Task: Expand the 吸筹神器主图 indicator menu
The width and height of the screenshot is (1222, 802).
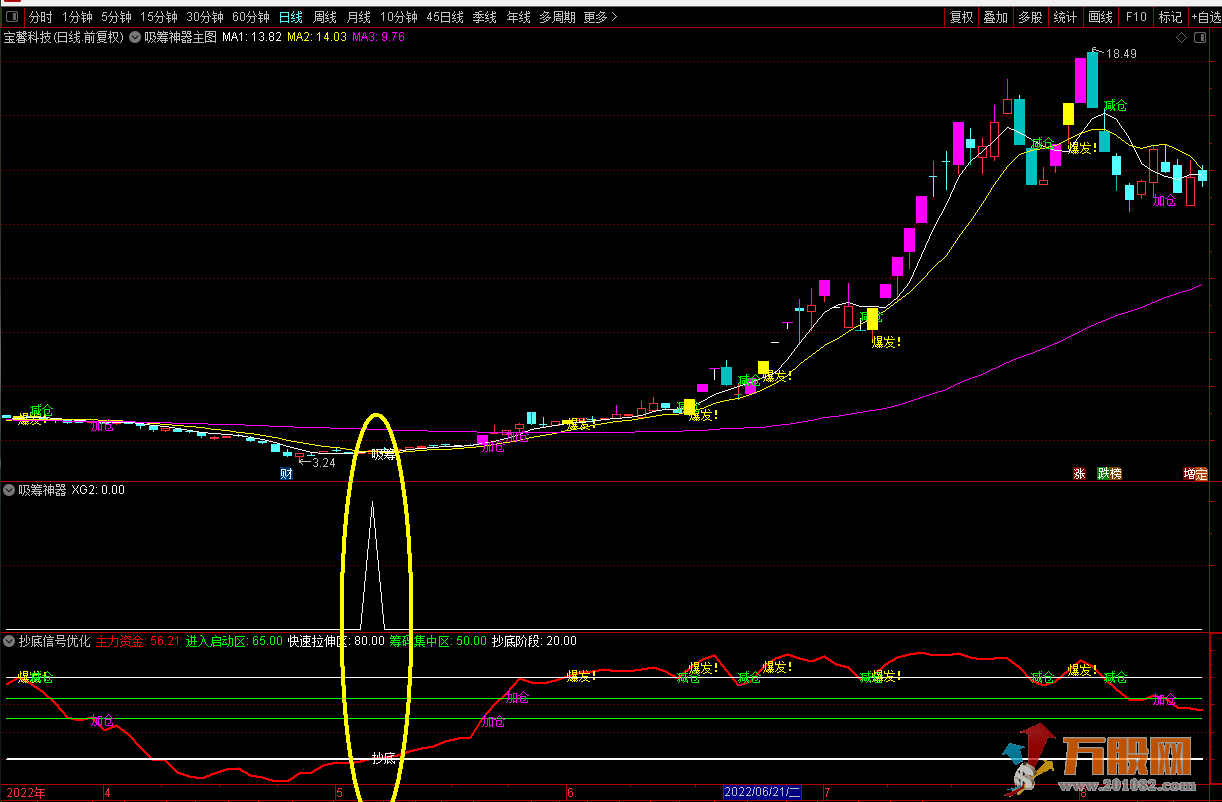Action: (x=136, y=38)
